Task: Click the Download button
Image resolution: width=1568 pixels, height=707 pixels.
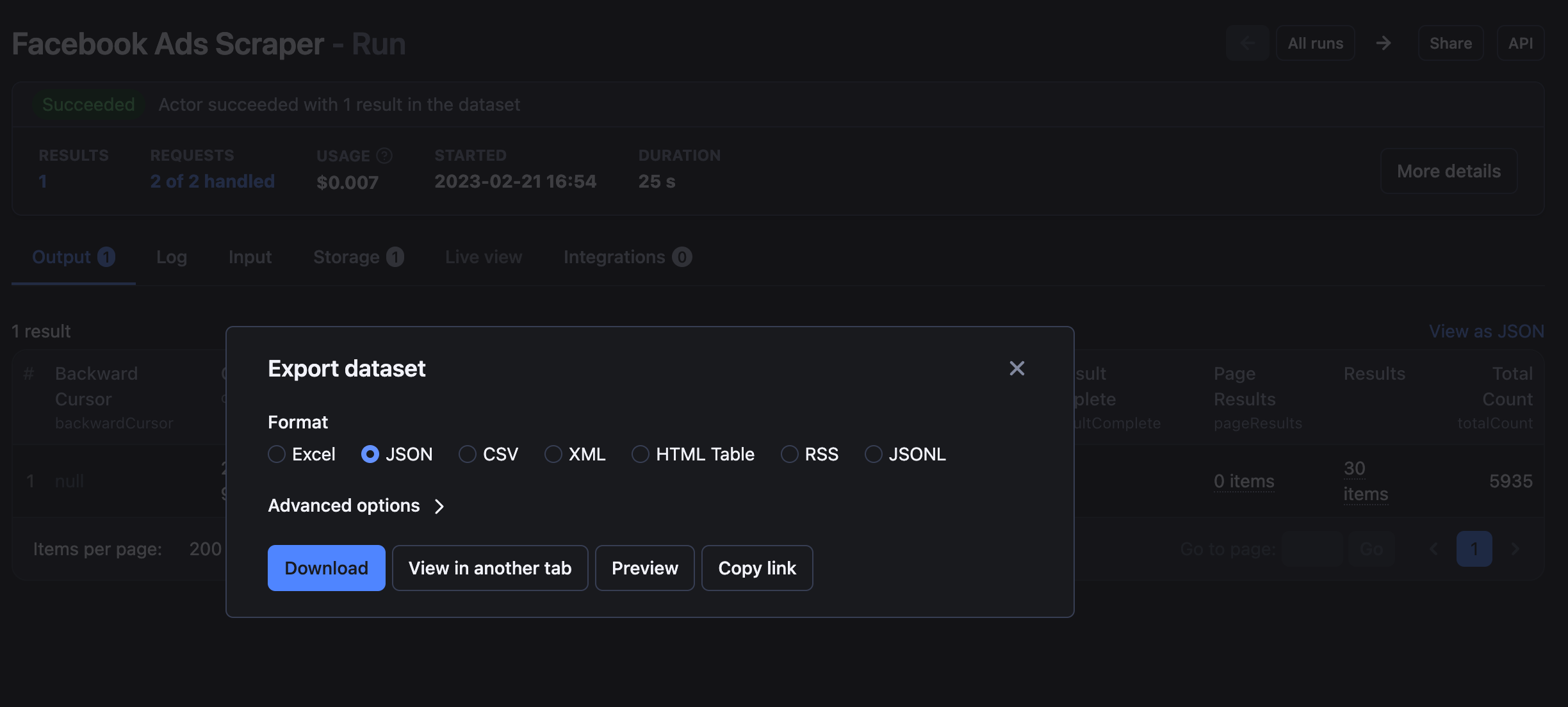Action: (x=326, y=568)
